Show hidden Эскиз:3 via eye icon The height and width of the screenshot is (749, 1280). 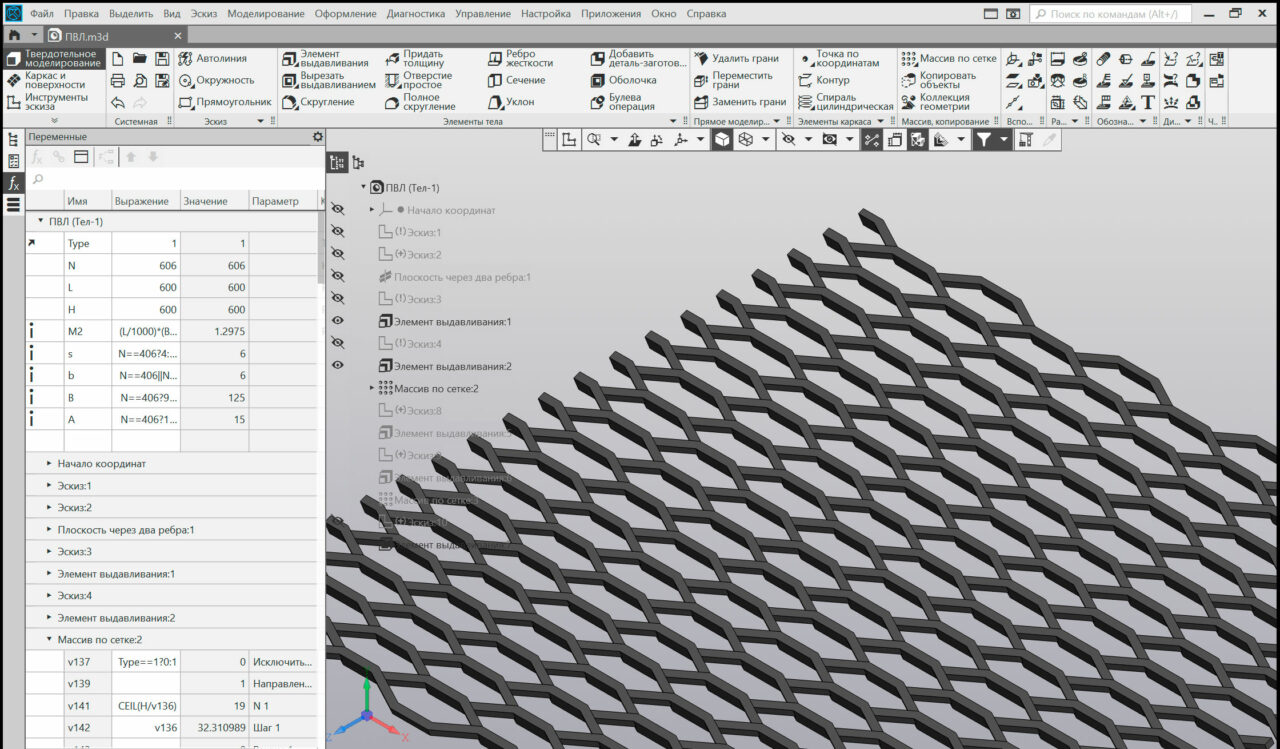(x=338, y=298)
